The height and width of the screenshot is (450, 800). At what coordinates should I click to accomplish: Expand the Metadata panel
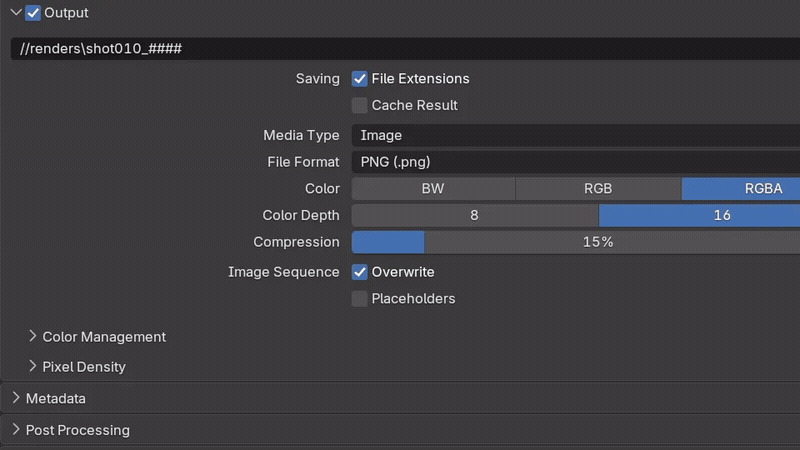tap(16, 398)
